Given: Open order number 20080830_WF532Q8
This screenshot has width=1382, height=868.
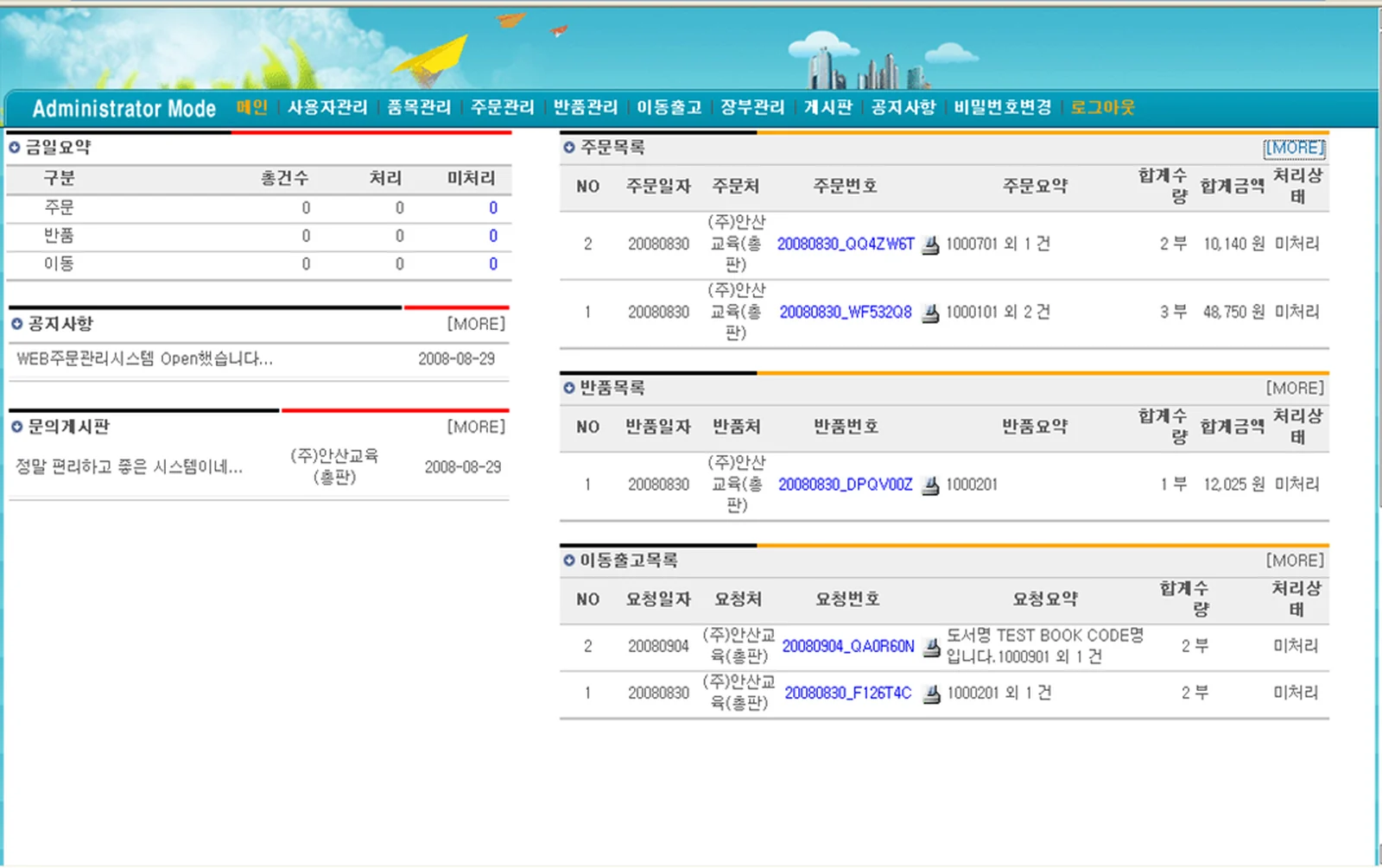Looking at the screenshot, I should click(x=846, y=313).
